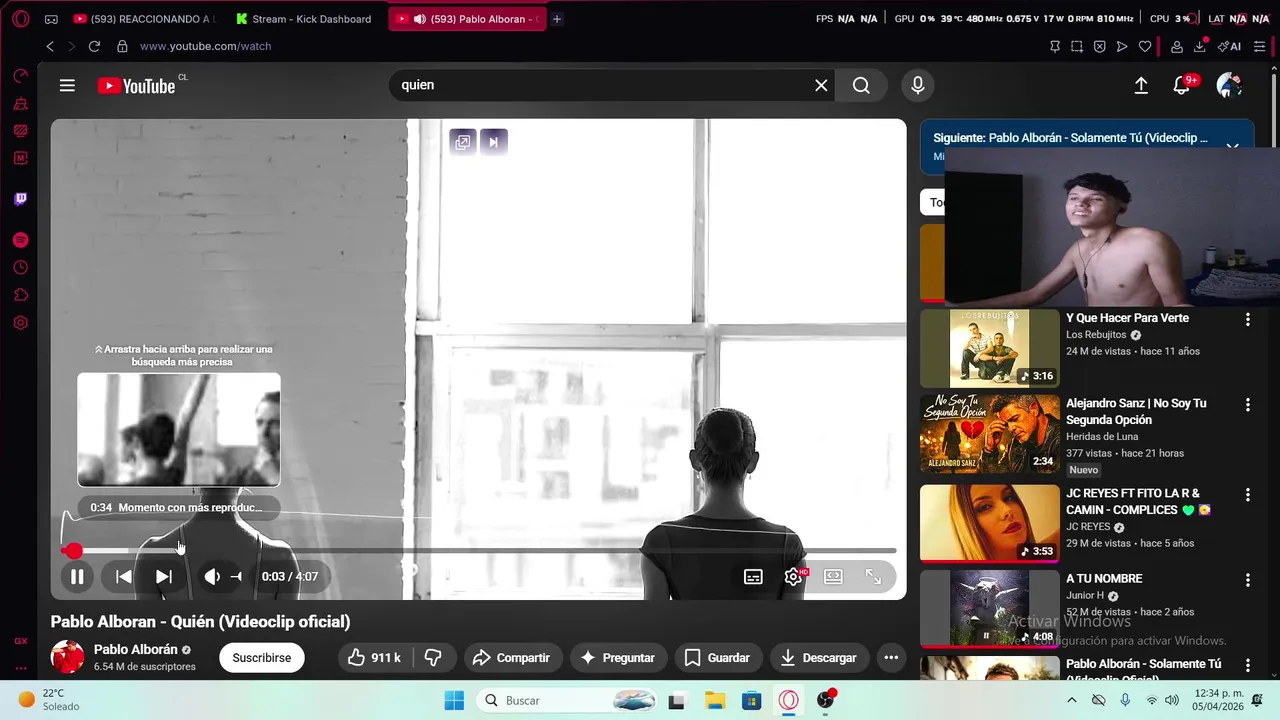Open Easy Setup sliders icon

tap(1259, 46)
